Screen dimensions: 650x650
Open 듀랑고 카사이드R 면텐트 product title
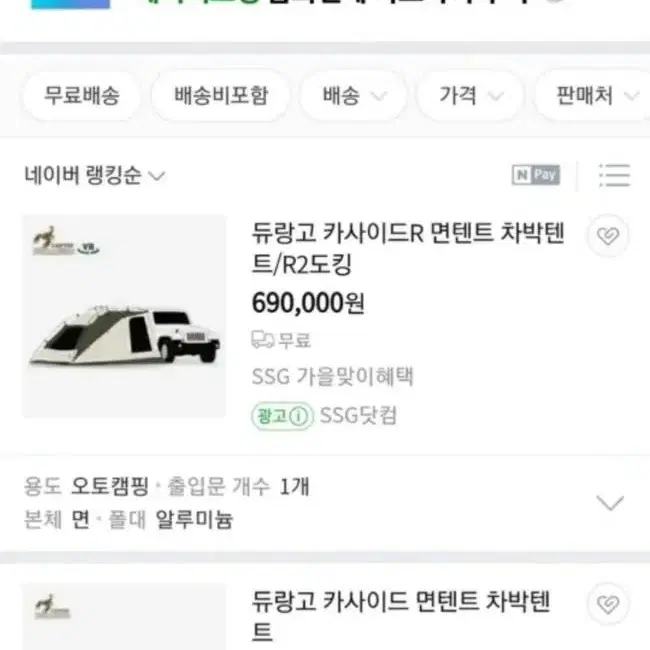[x=408, y=248]
